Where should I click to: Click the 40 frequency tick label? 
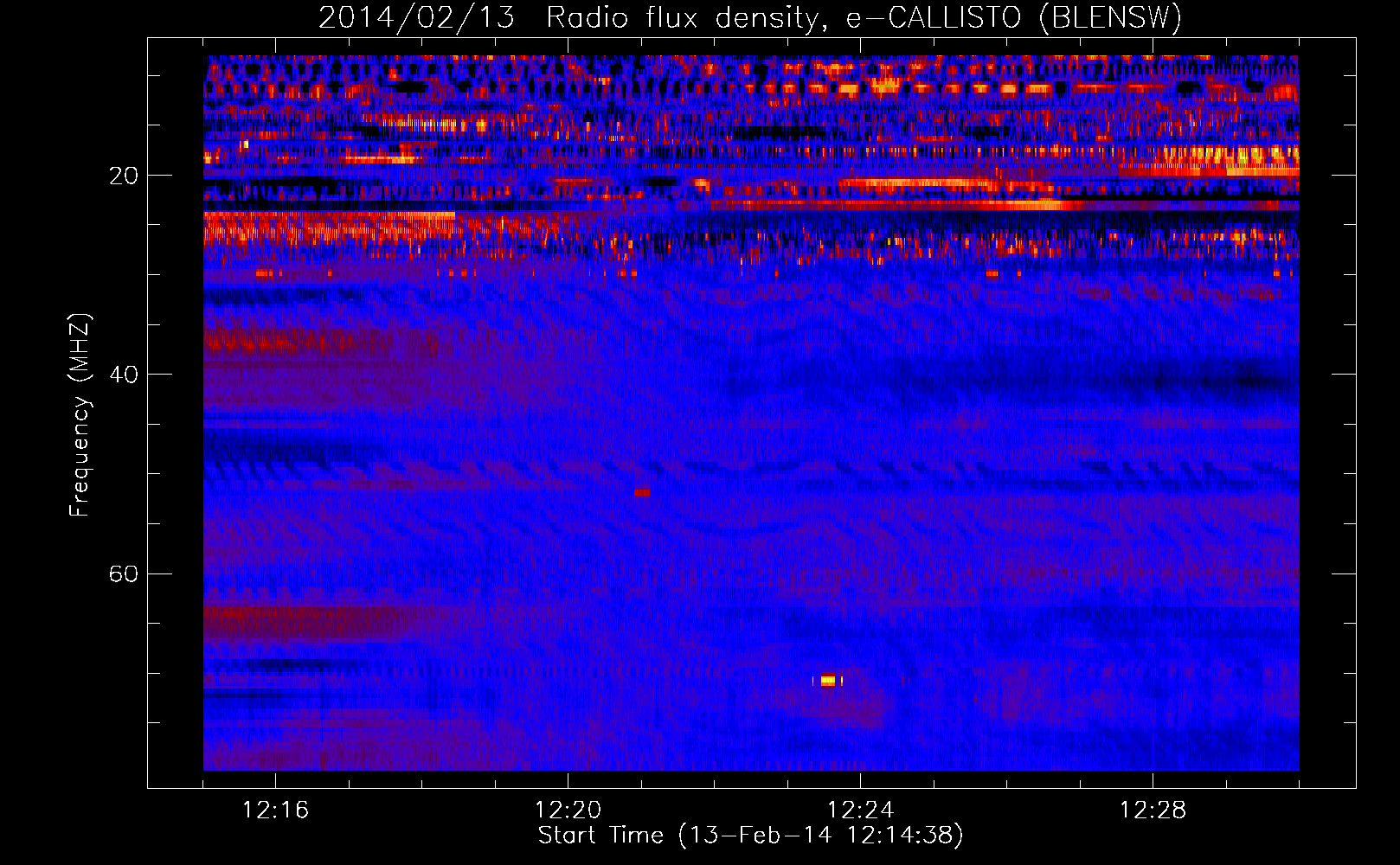[123, 375]
